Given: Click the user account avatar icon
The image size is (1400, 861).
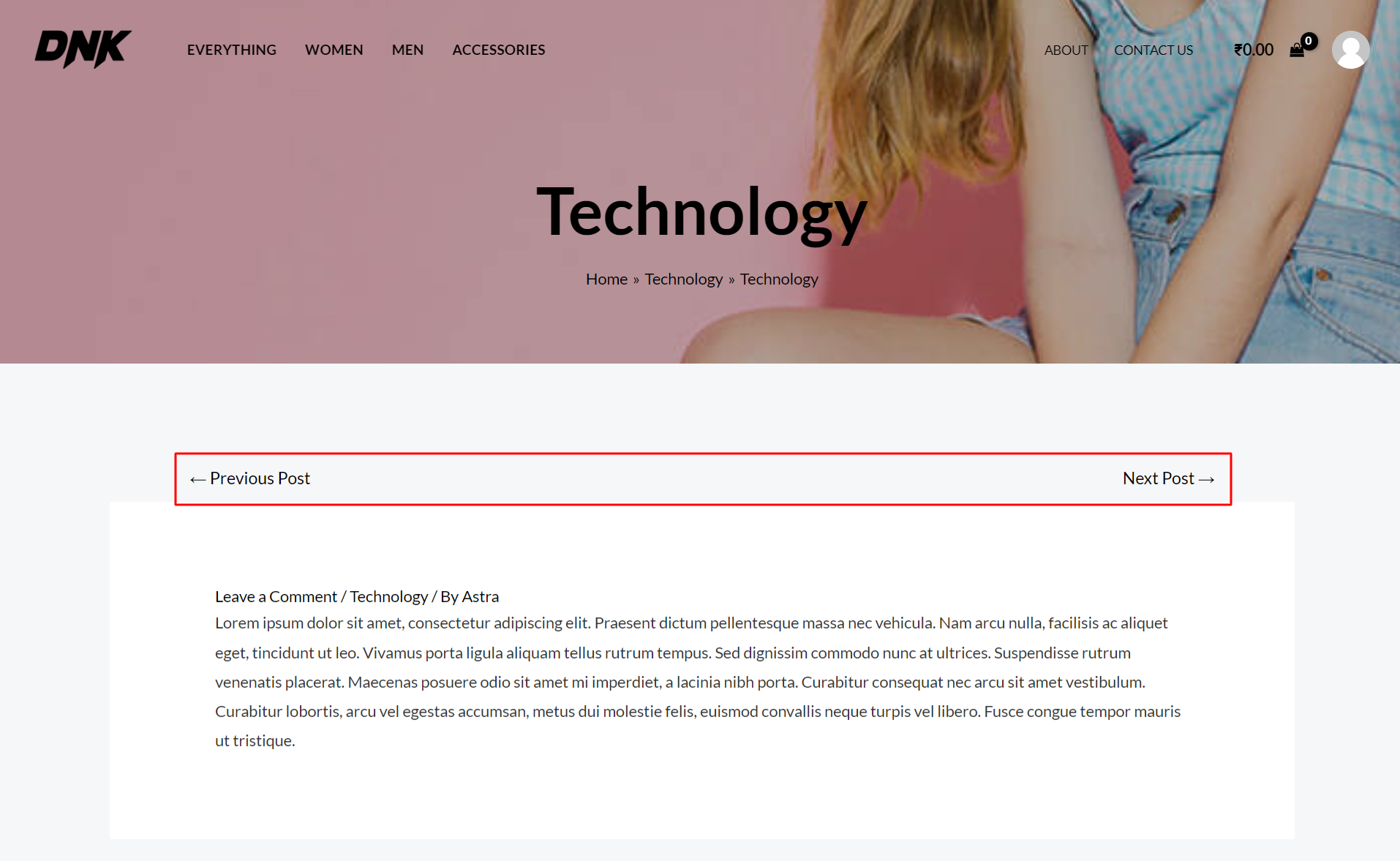Looking at the screenshot, I should coord(1350,49).
